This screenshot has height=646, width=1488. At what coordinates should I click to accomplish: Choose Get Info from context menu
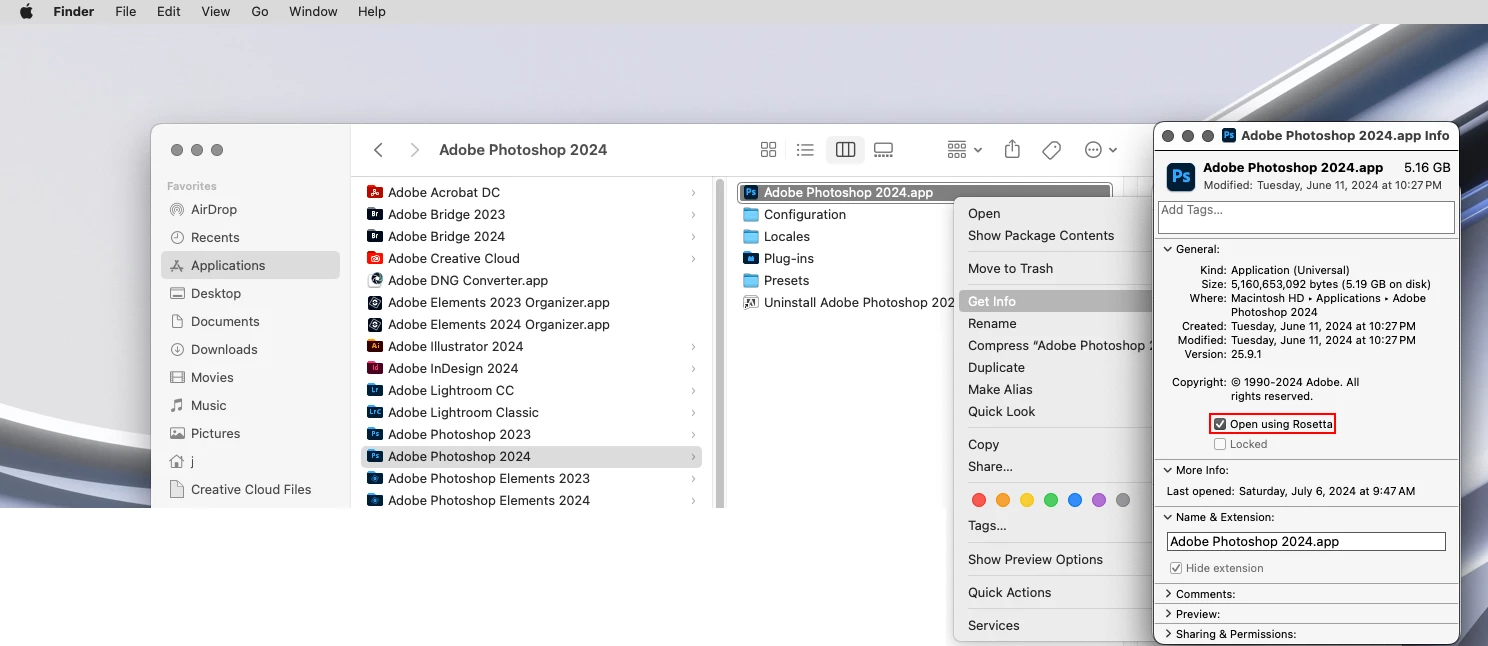(x=1055, y=301)
